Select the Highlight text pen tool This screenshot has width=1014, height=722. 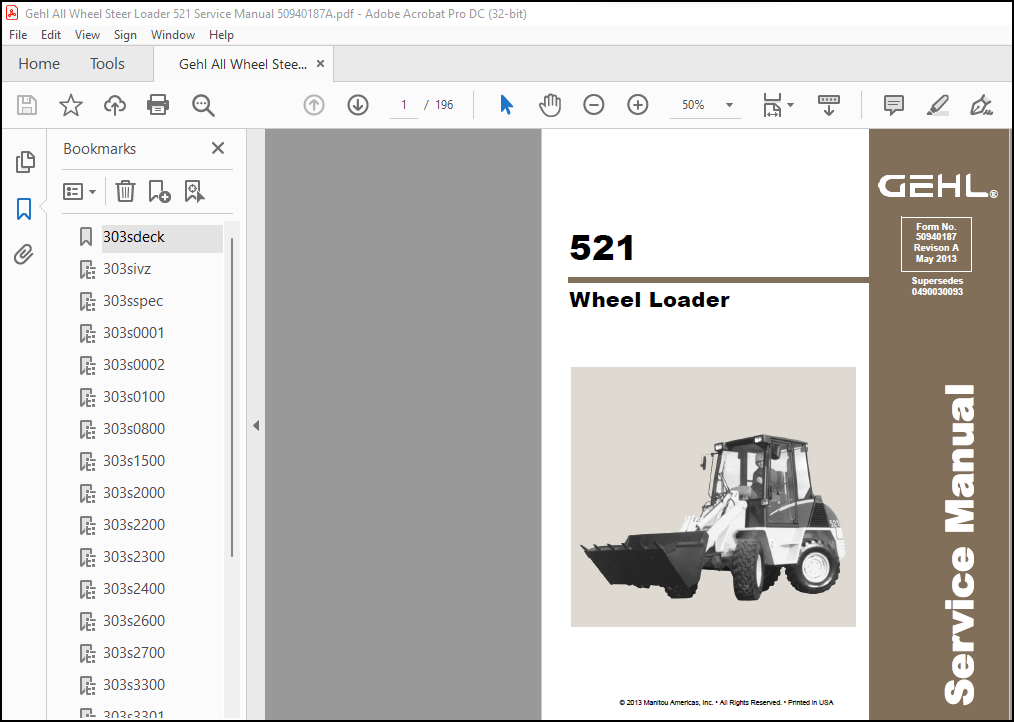pos(937,105)
